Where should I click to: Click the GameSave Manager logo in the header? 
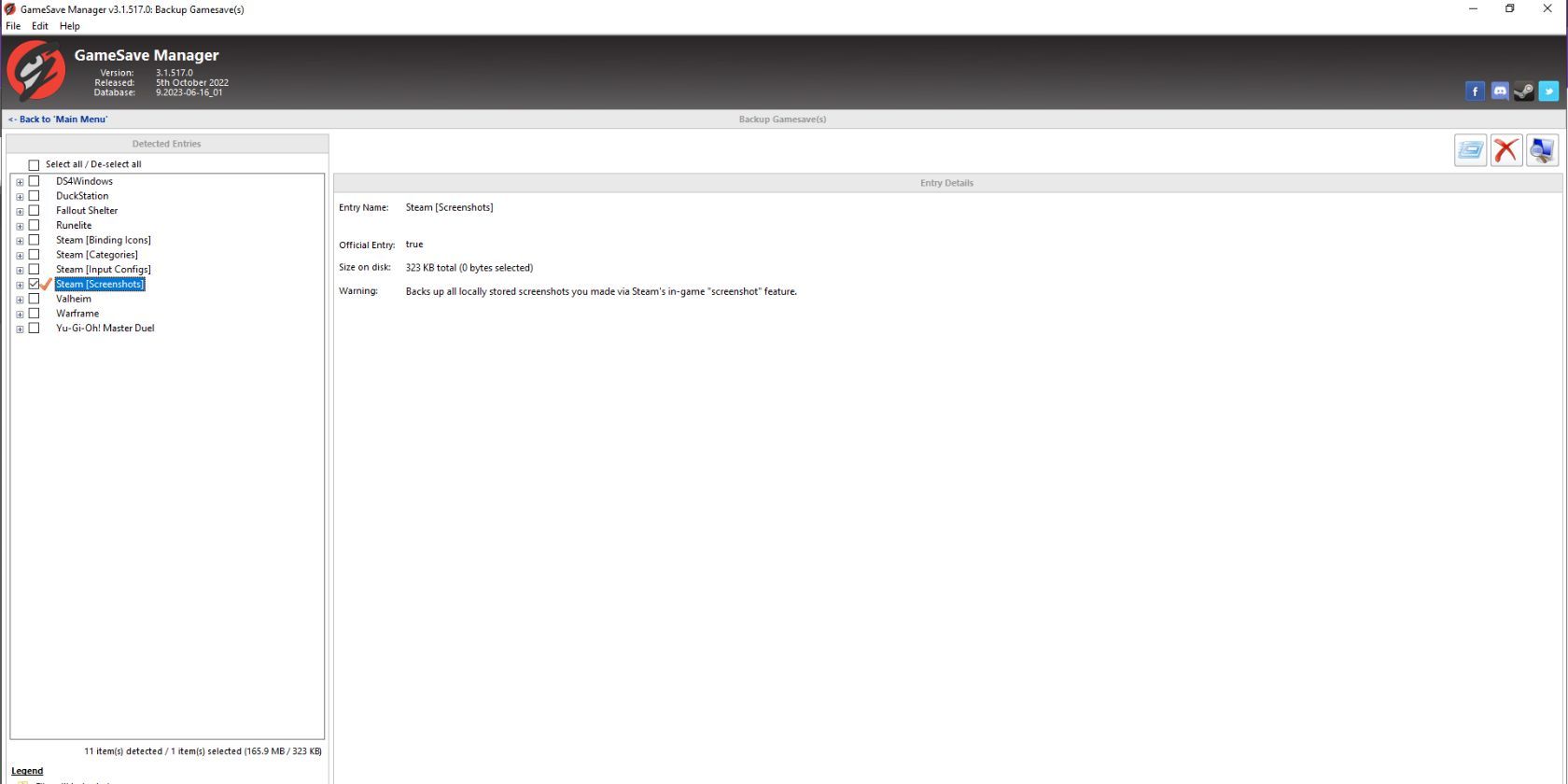pyautogui.click(x=36, y=72)
